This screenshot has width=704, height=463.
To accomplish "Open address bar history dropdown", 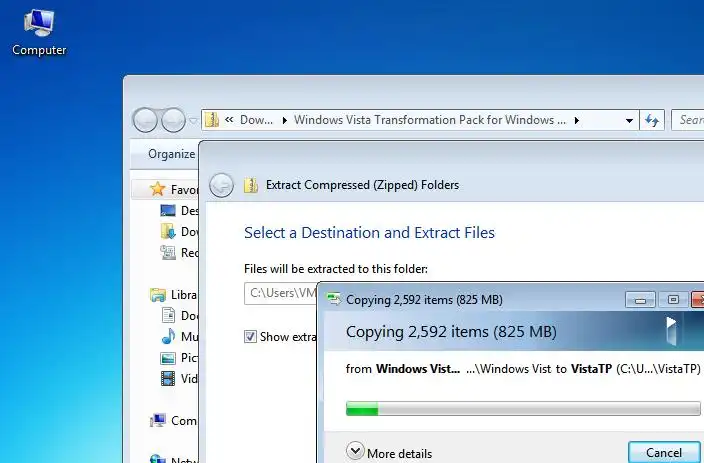I will tap(629, 120).
